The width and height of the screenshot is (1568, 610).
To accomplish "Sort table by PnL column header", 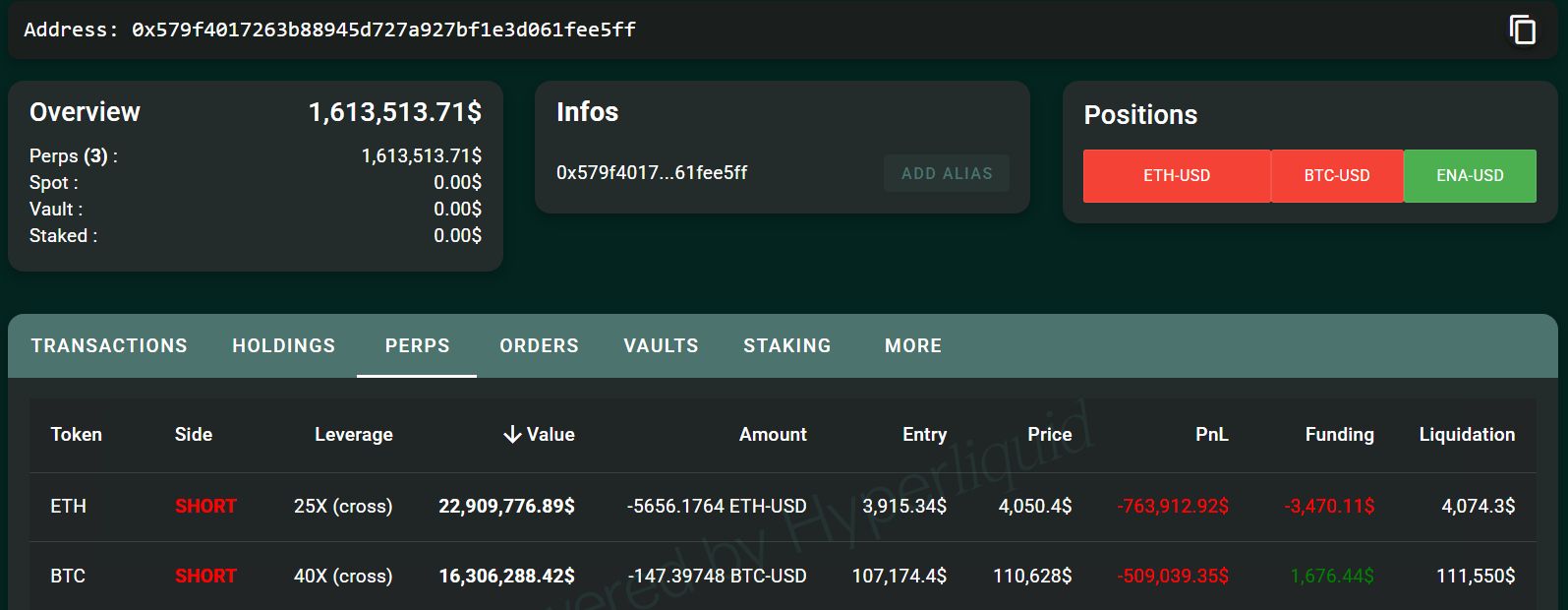I will (x=1211, y=435).
